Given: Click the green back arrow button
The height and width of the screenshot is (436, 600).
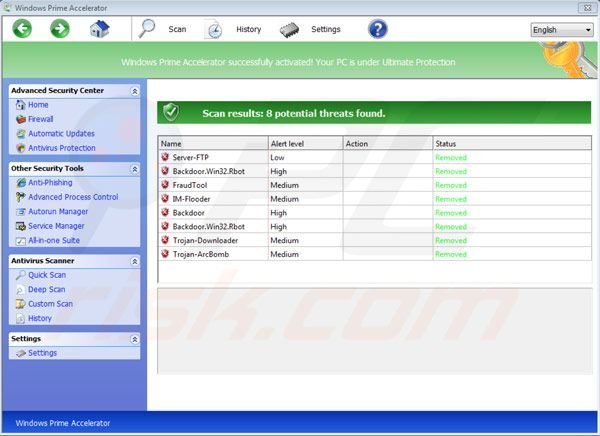Looking at the screenshot, I should point(22,29).
